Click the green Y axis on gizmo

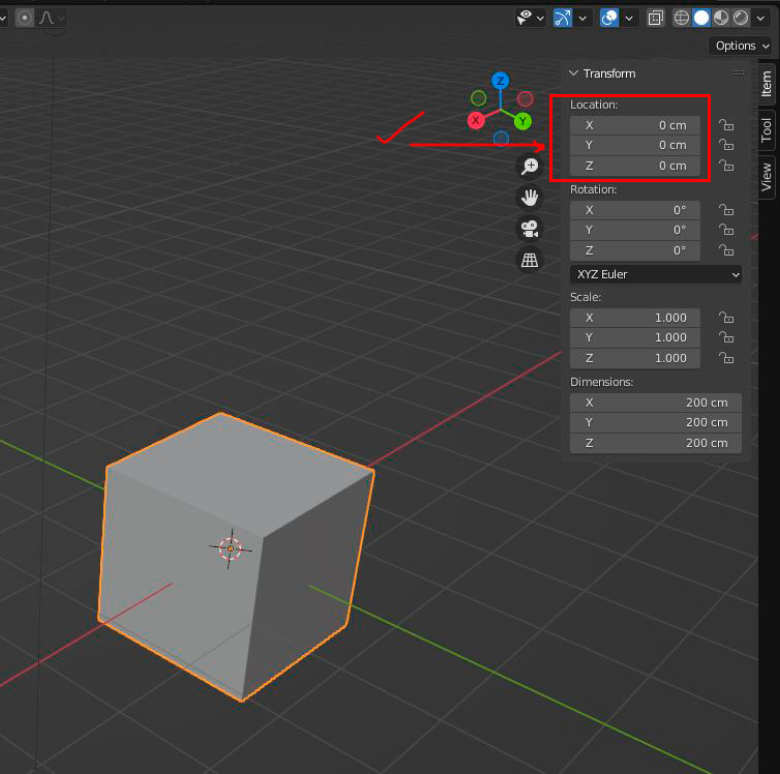coord(523,122)
